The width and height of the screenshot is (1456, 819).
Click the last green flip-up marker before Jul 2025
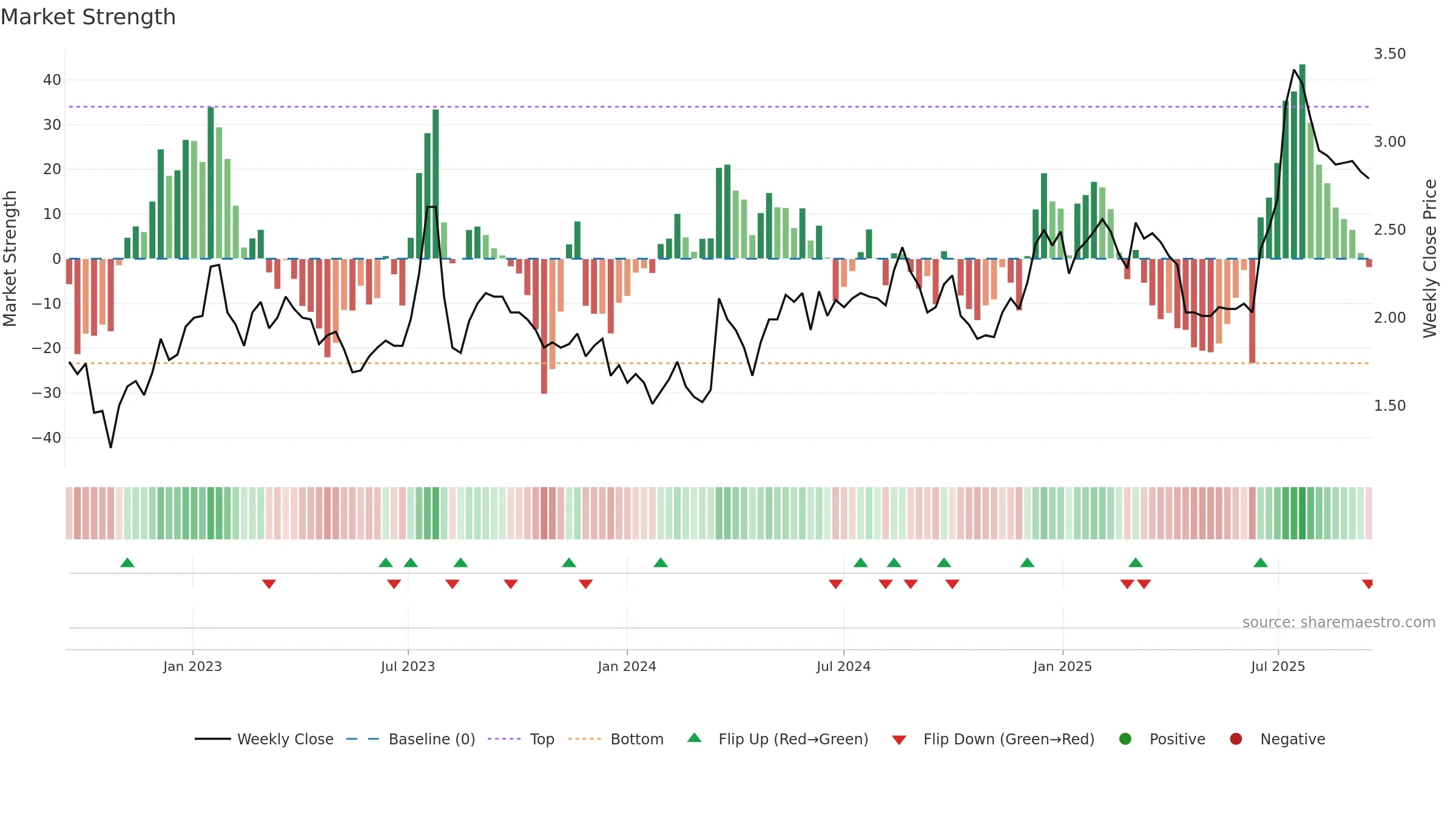pos(1261,562)
